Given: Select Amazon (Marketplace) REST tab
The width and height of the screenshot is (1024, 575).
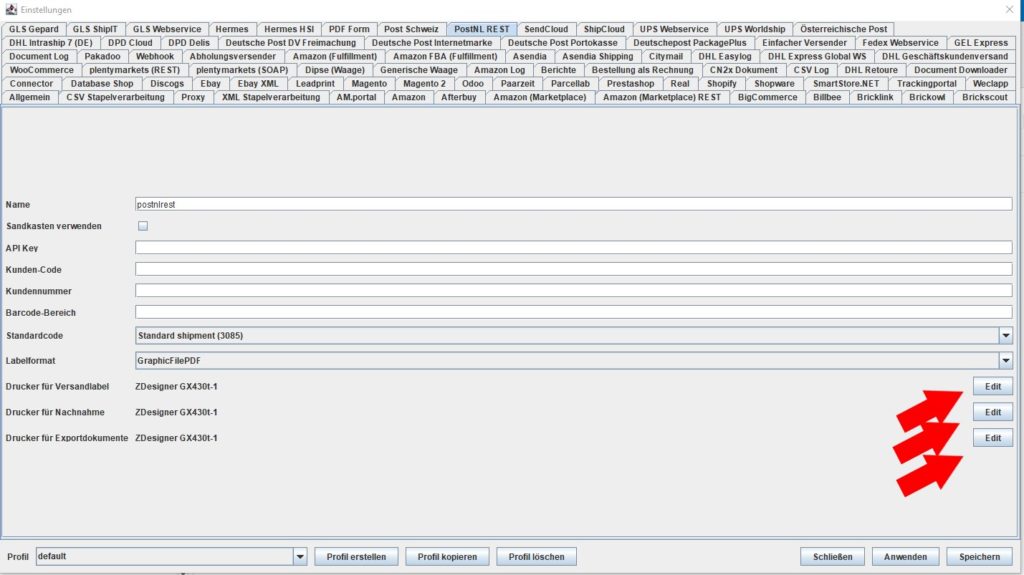Looking at the screenshot, I should pyautogui.click(x=662, y=97).
